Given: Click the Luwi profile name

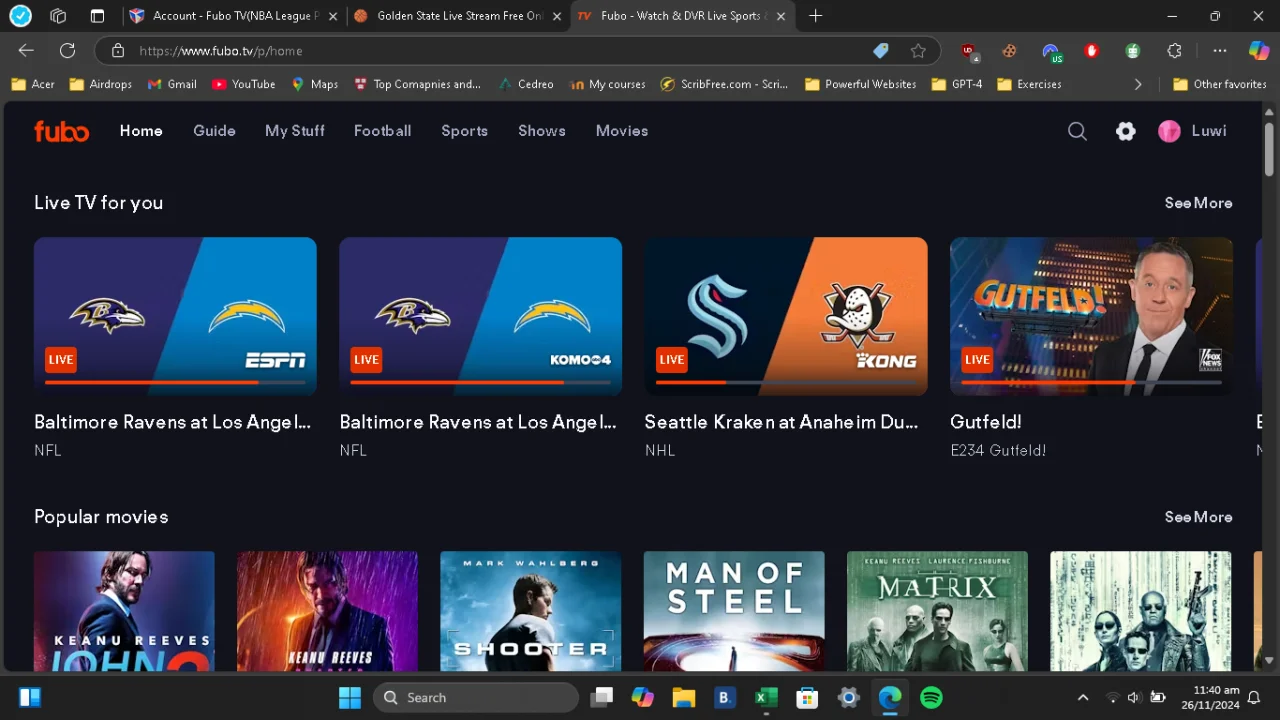Looking at the screenshot, I should click(x=1208, y=131).
